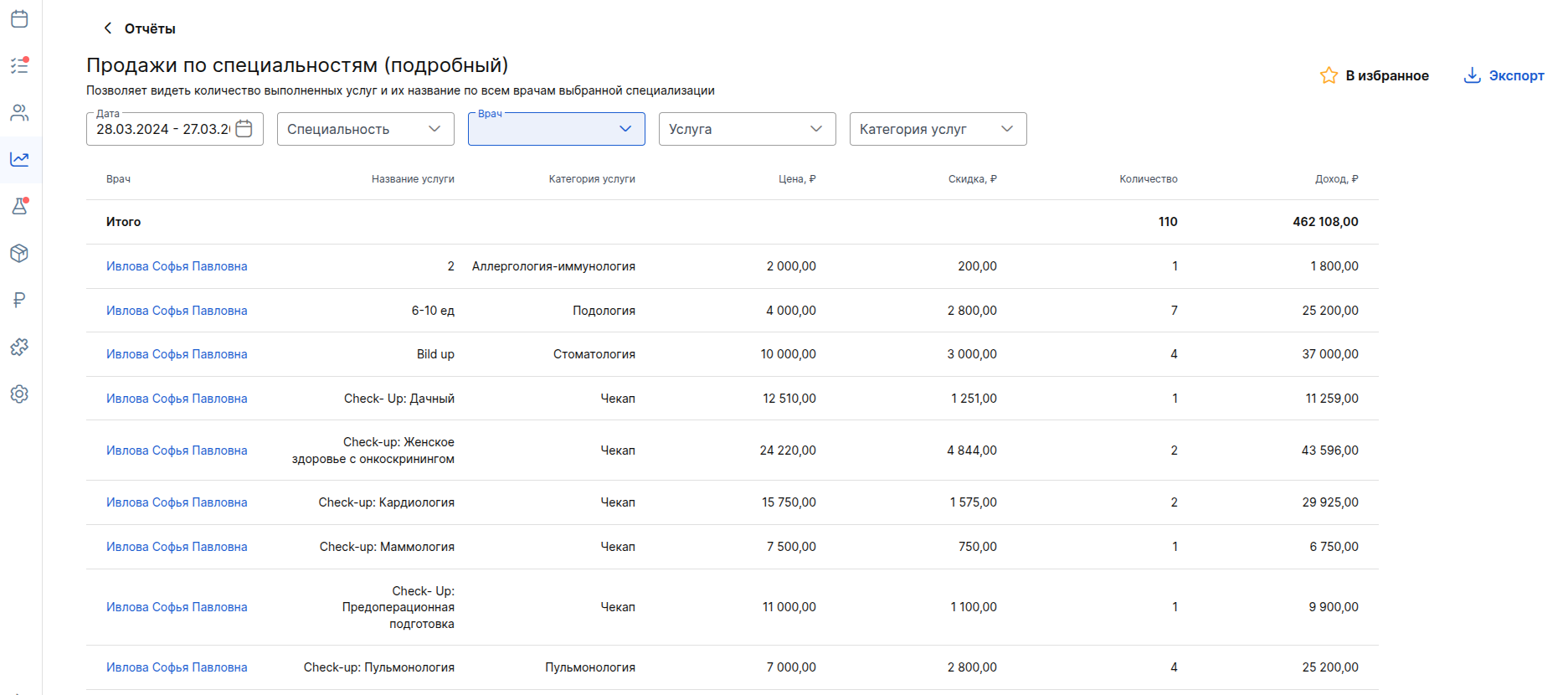This screenshot has height=695, width=1568.
Task: Click the Отчёты breadcrumb title
Action: point(150,28)
